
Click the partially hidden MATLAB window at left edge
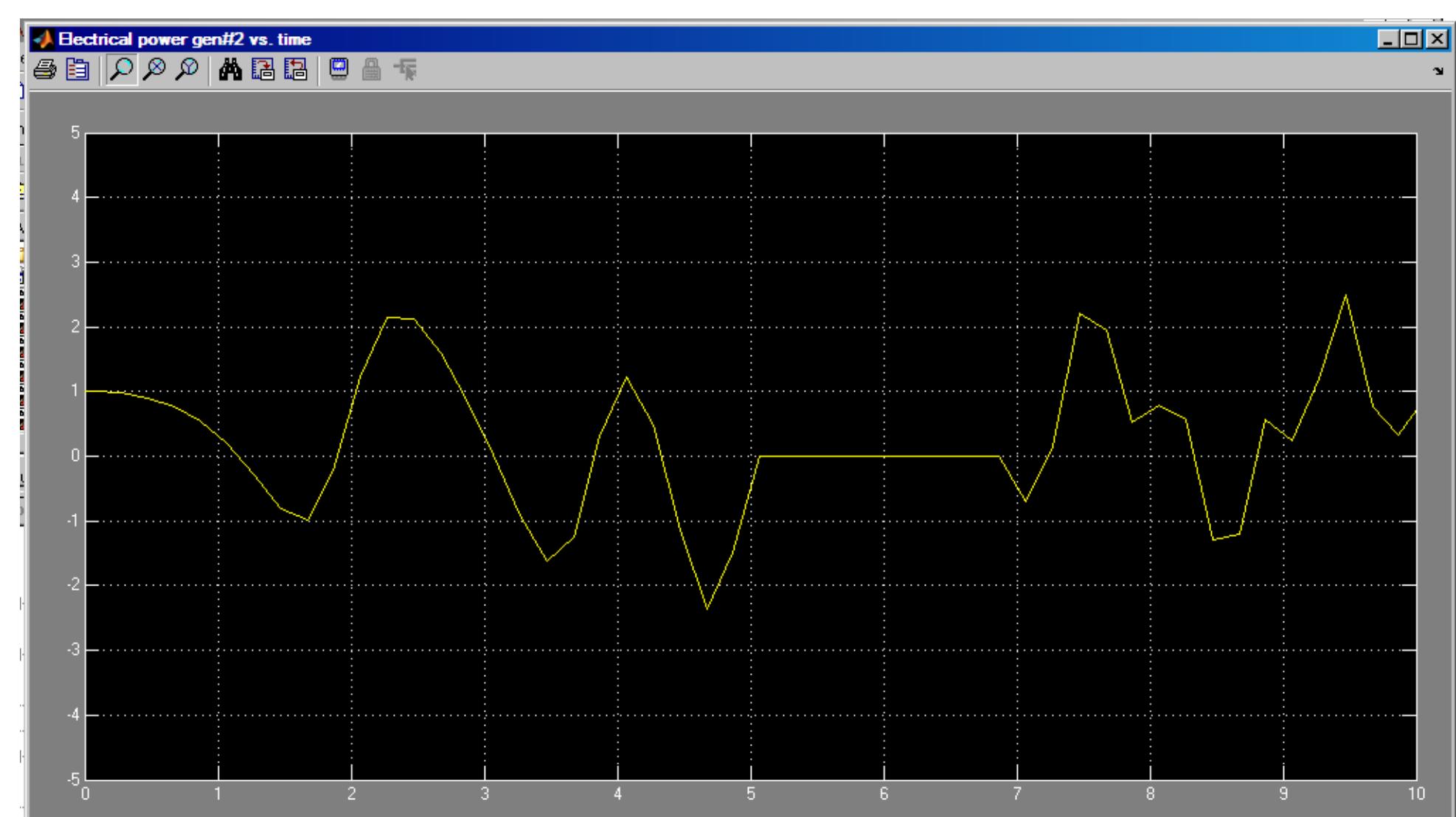tap(13, 369)
